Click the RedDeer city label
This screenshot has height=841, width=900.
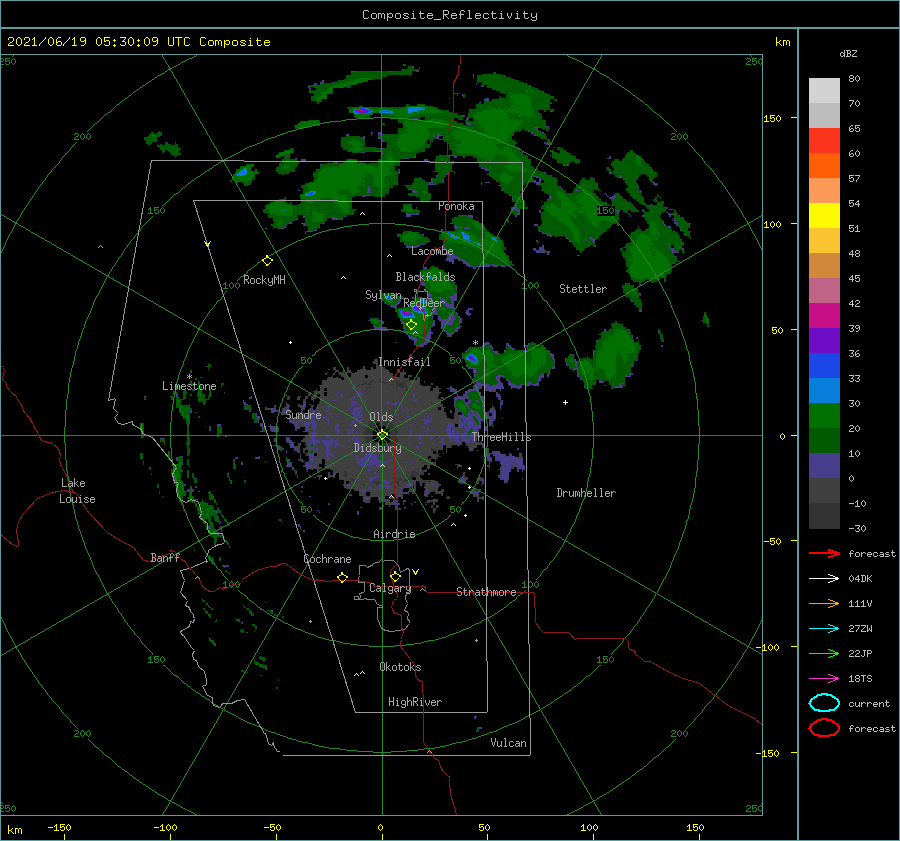424,303
